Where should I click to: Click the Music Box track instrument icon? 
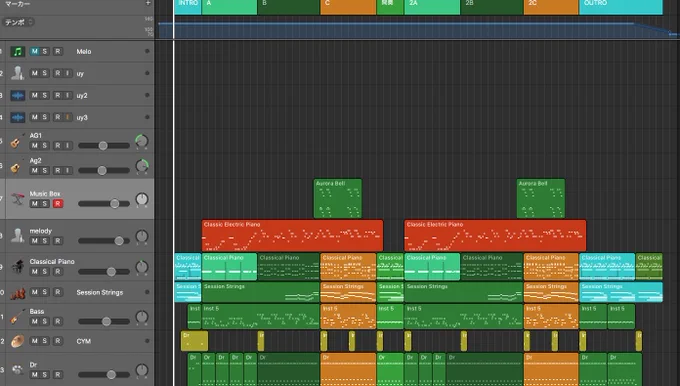17,199
